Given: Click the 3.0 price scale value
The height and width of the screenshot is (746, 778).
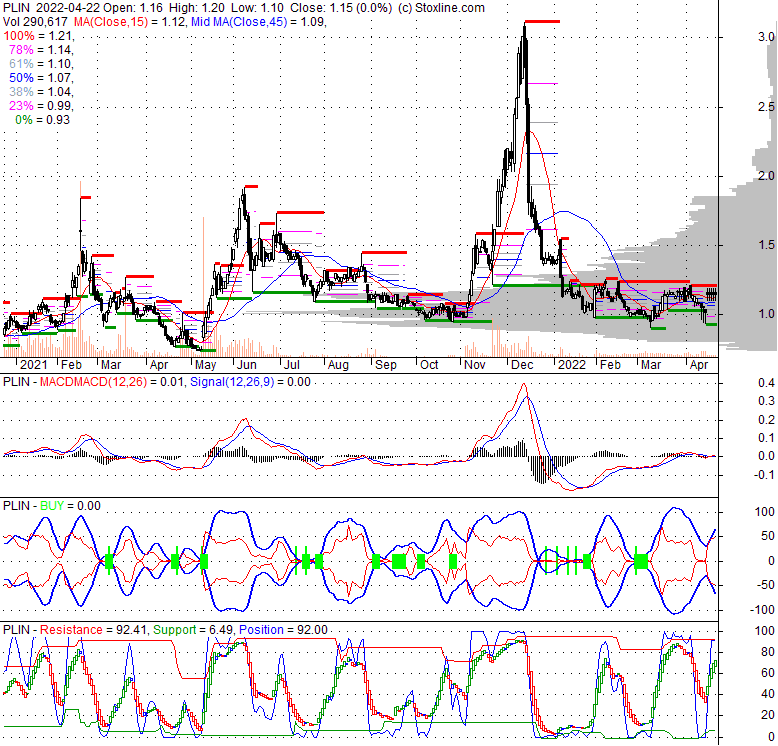Looking at the screenshot, I should coord(766,37).
